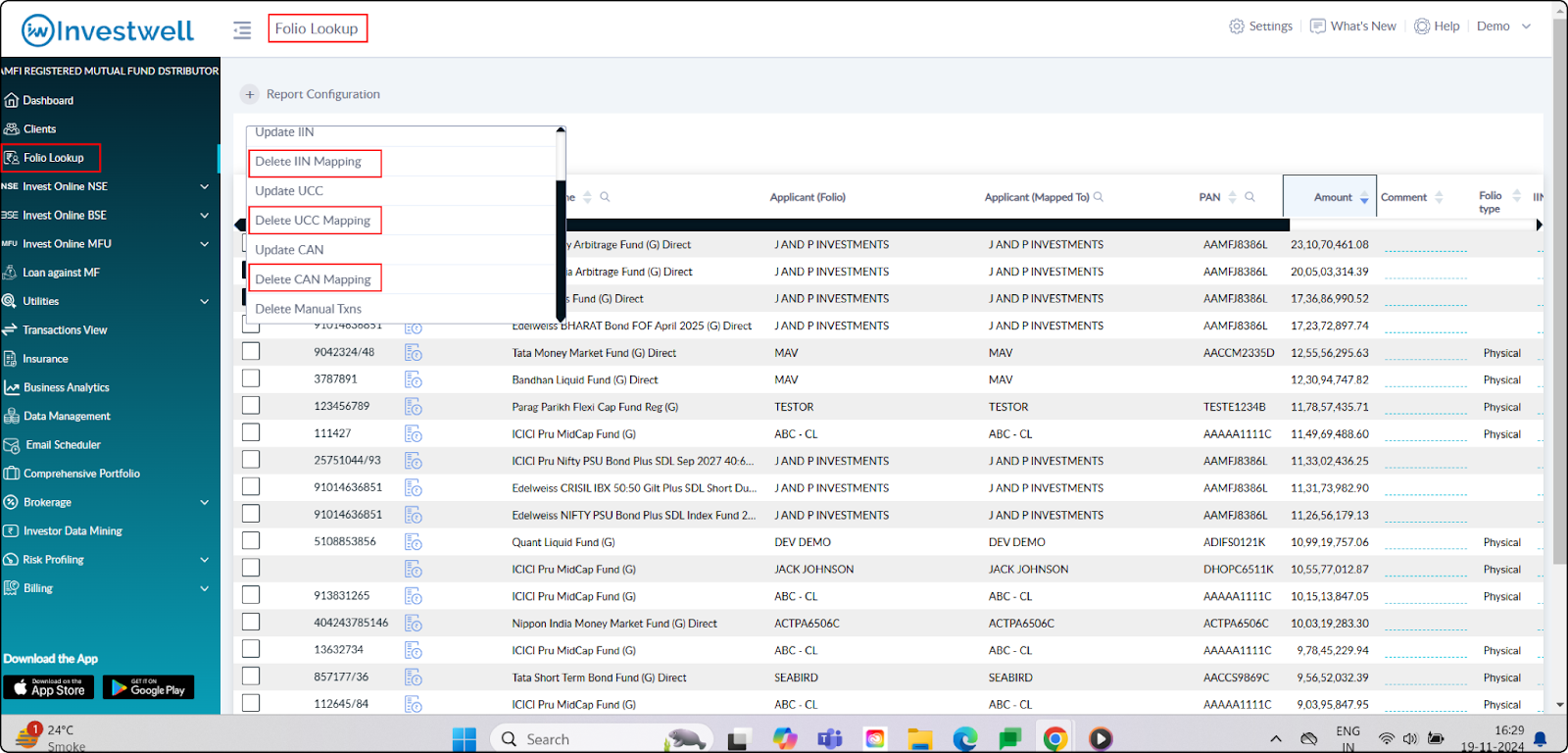The image size is (1568, 753).
Task: Open Google Chrome from taskbar
Action: [1054, 739]
